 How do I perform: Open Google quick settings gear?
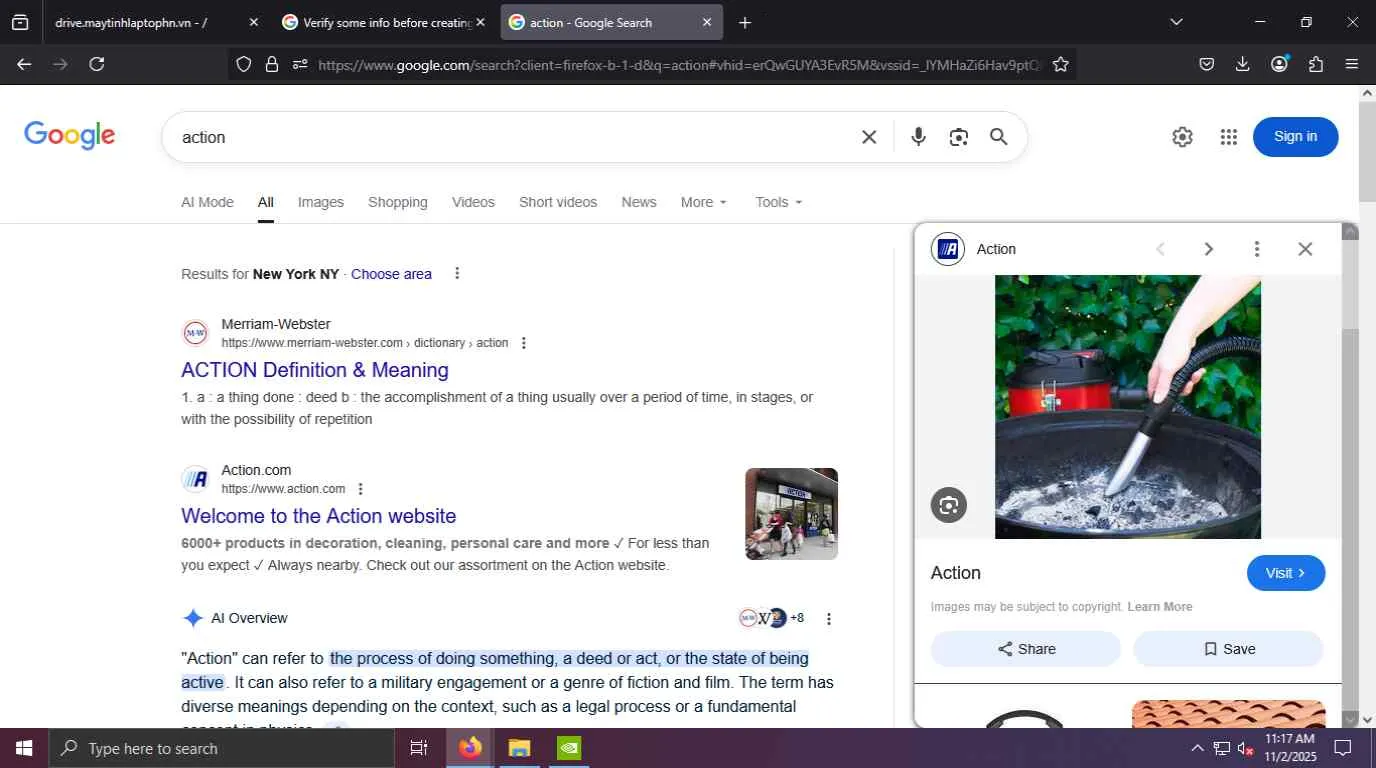1182,137
